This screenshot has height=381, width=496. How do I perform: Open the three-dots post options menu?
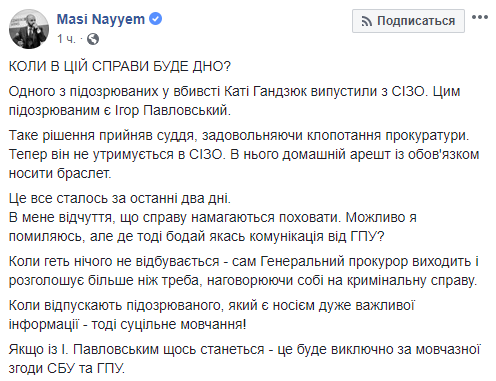(480, 17)
